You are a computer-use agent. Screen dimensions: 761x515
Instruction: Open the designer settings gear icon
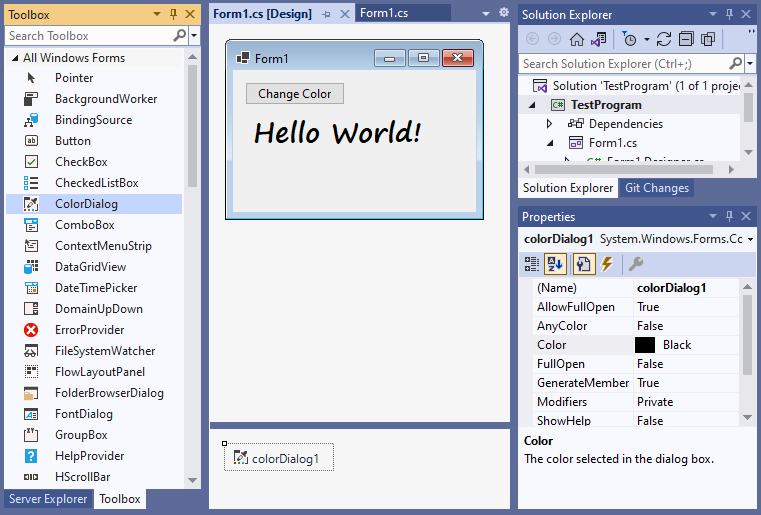(x=504, y=13)
